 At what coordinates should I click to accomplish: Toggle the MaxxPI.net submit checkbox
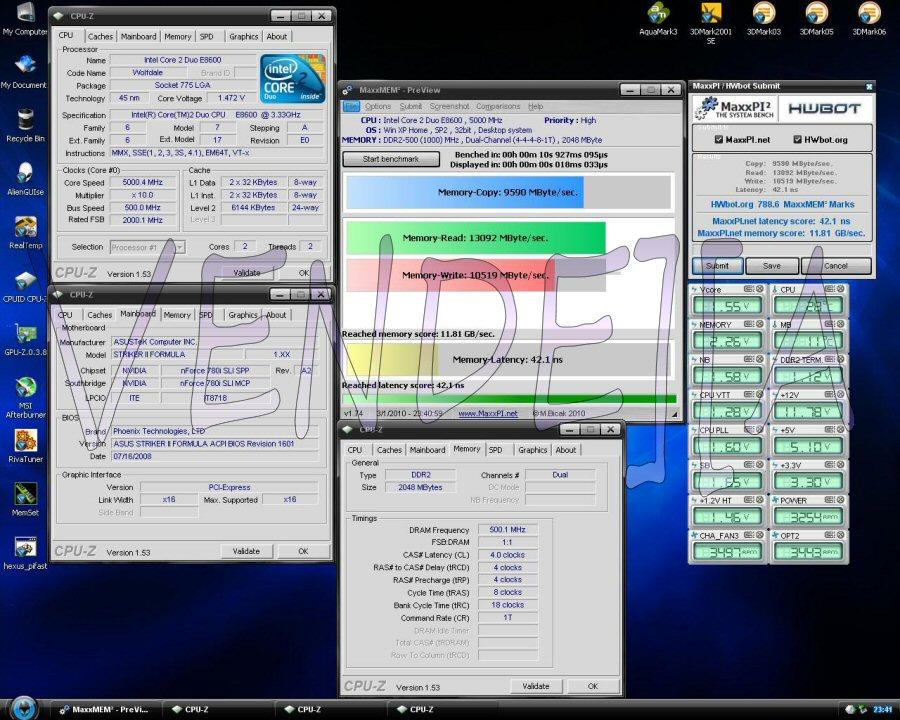(x=719, y=140)
